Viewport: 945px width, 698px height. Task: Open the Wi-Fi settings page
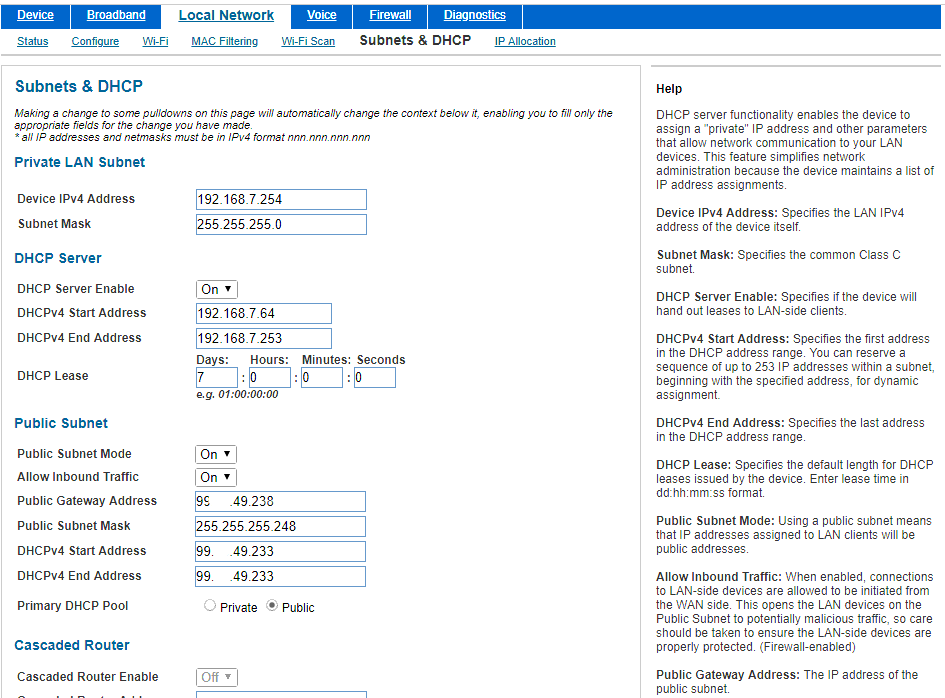pyautogui.click(x=155, y=41)
